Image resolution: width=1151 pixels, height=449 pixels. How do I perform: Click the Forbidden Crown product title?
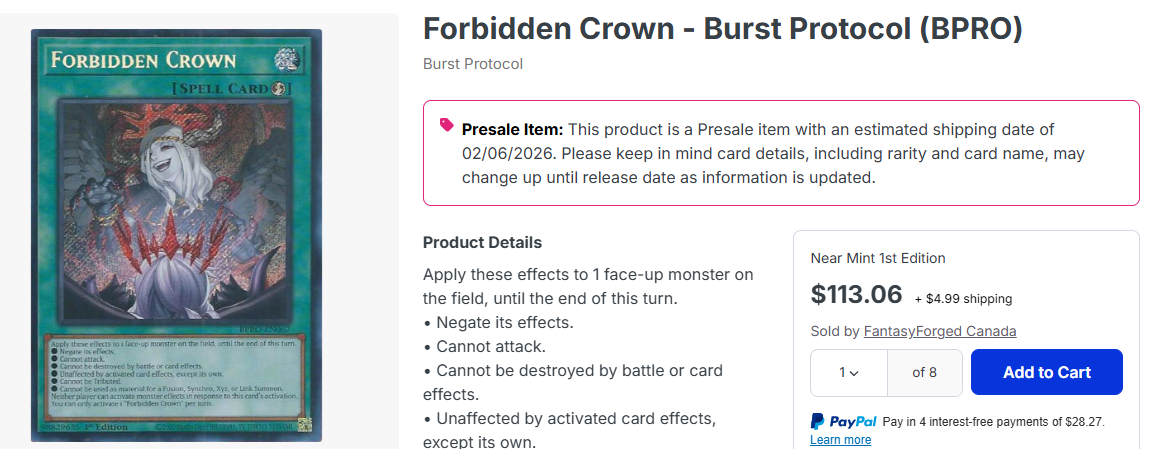pyautogui.click(x=722, y=29)
